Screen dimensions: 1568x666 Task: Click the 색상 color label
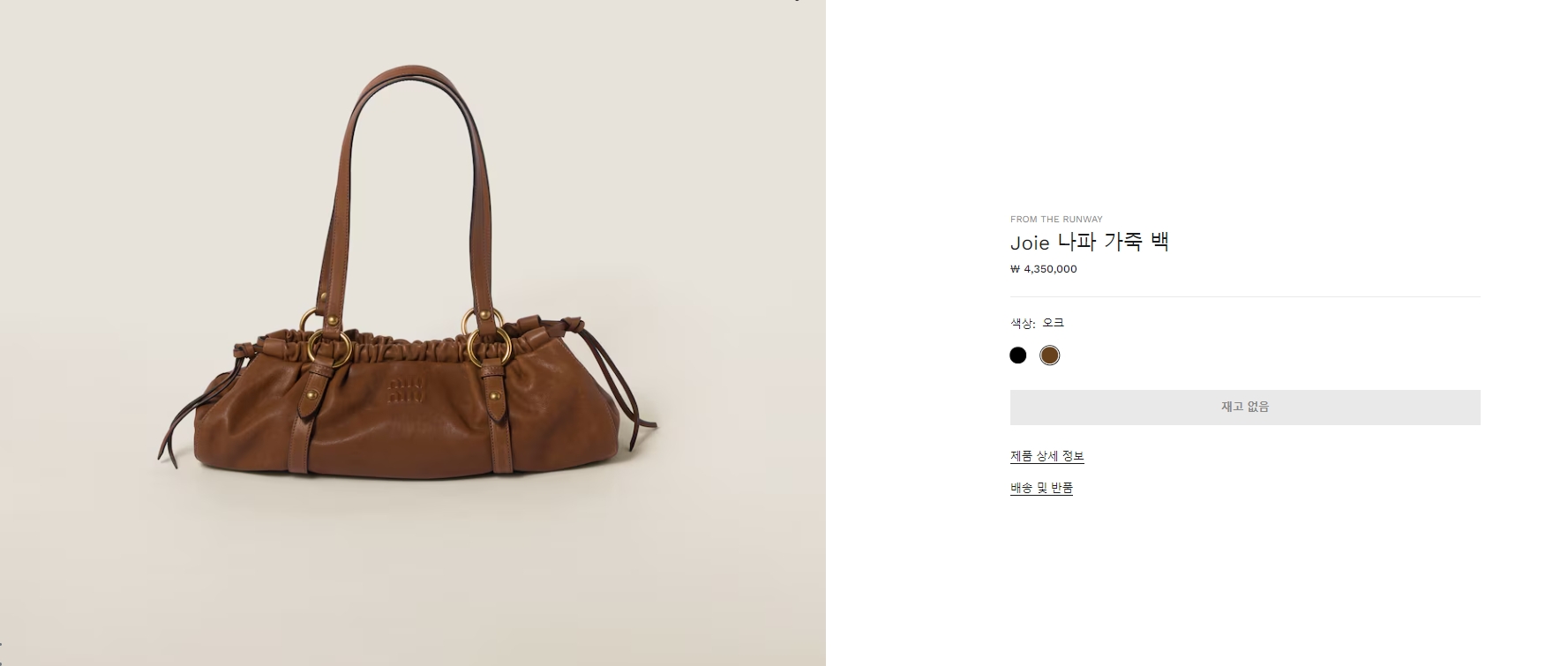(1023, 323)
